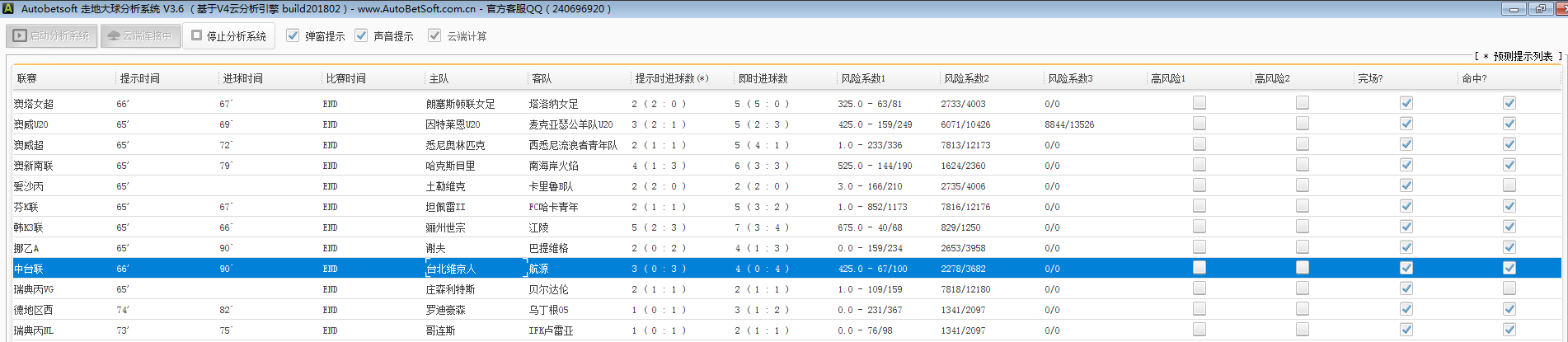
Task: Minimize the Autobetsoft window
Action: (1514, 9)
